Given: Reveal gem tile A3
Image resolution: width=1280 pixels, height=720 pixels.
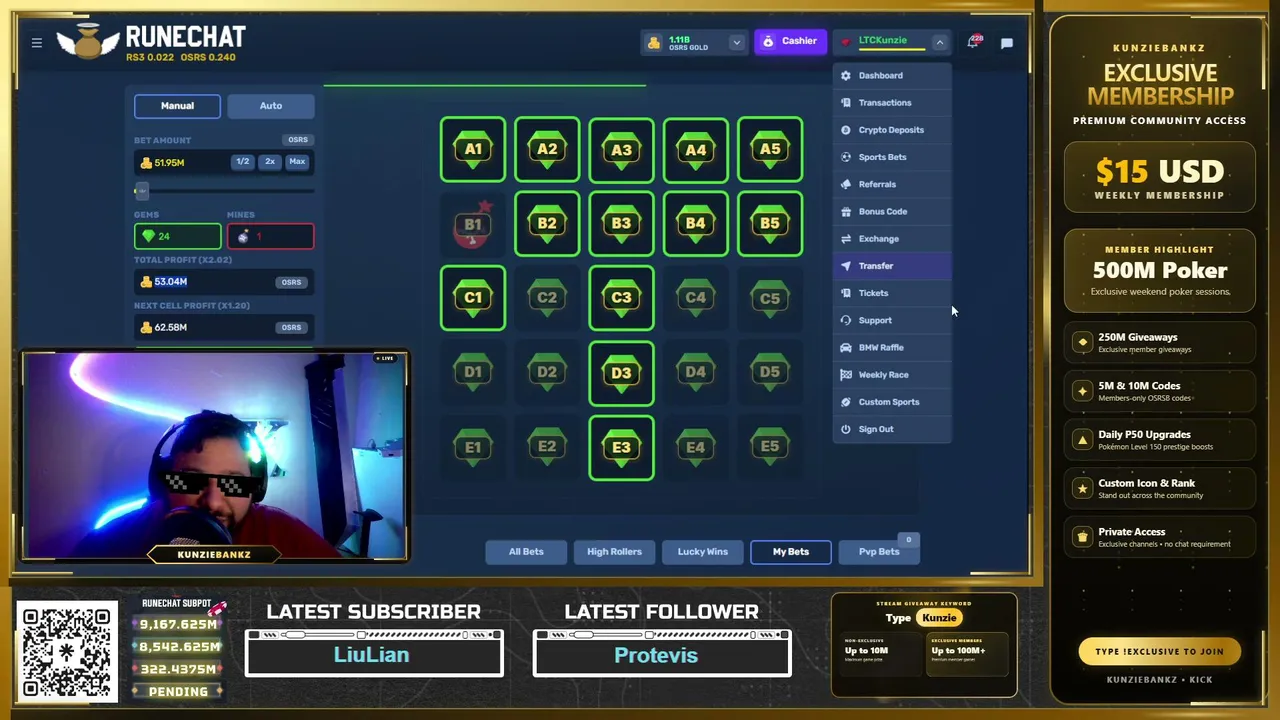Looking at the screenshot, I should (x=621, y=150).
